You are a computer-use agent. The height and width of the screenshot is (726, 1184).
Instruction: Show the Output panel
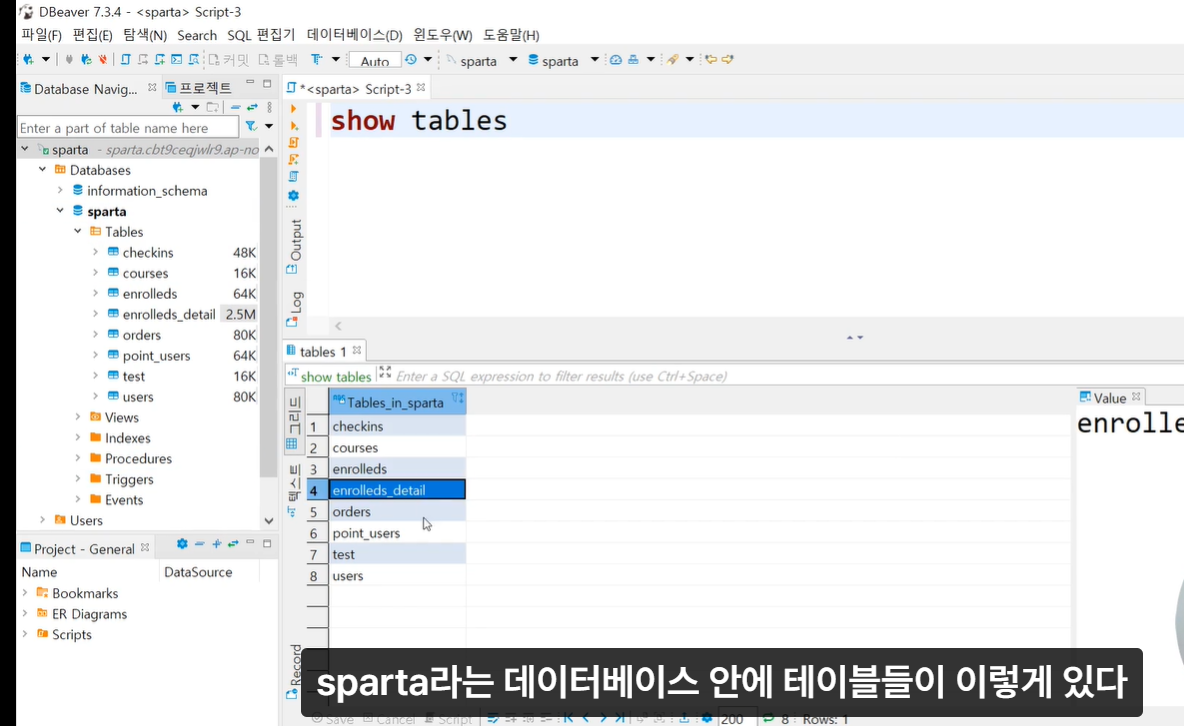[294, 247]
